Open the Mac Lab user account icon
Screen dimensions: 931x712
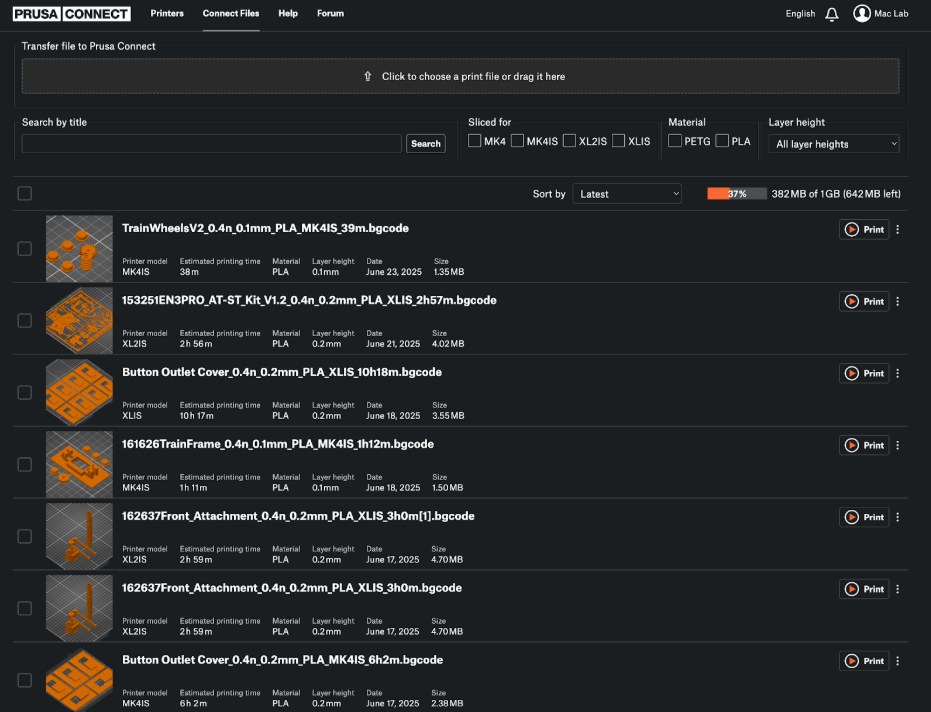coord(861,14)
